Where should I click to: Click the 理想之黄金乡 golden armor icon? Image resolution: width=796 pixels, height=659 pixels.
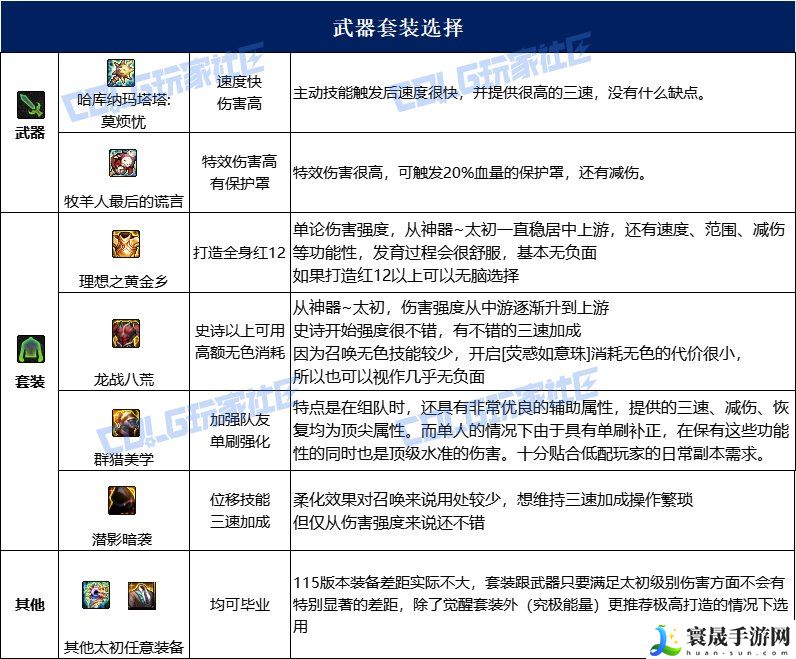click(x=126, y=244)
